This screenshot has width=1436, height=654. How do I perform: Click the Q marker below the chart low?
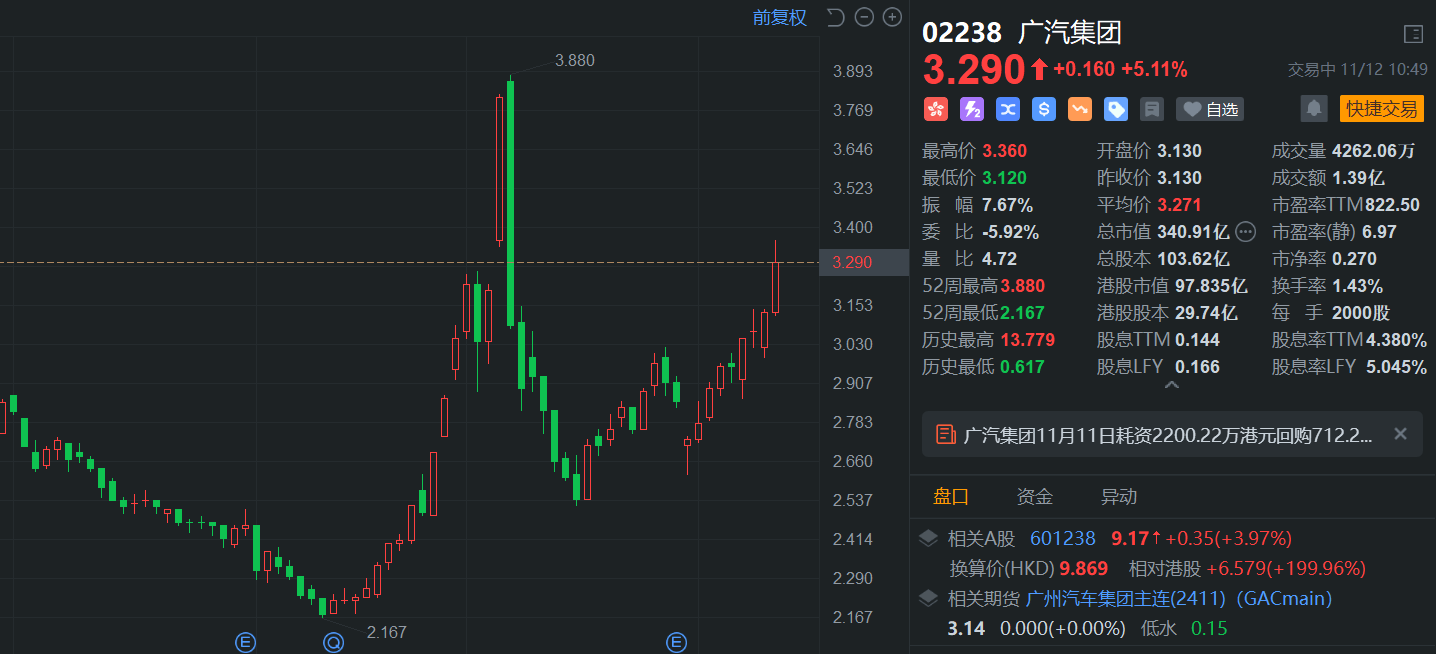333,642
